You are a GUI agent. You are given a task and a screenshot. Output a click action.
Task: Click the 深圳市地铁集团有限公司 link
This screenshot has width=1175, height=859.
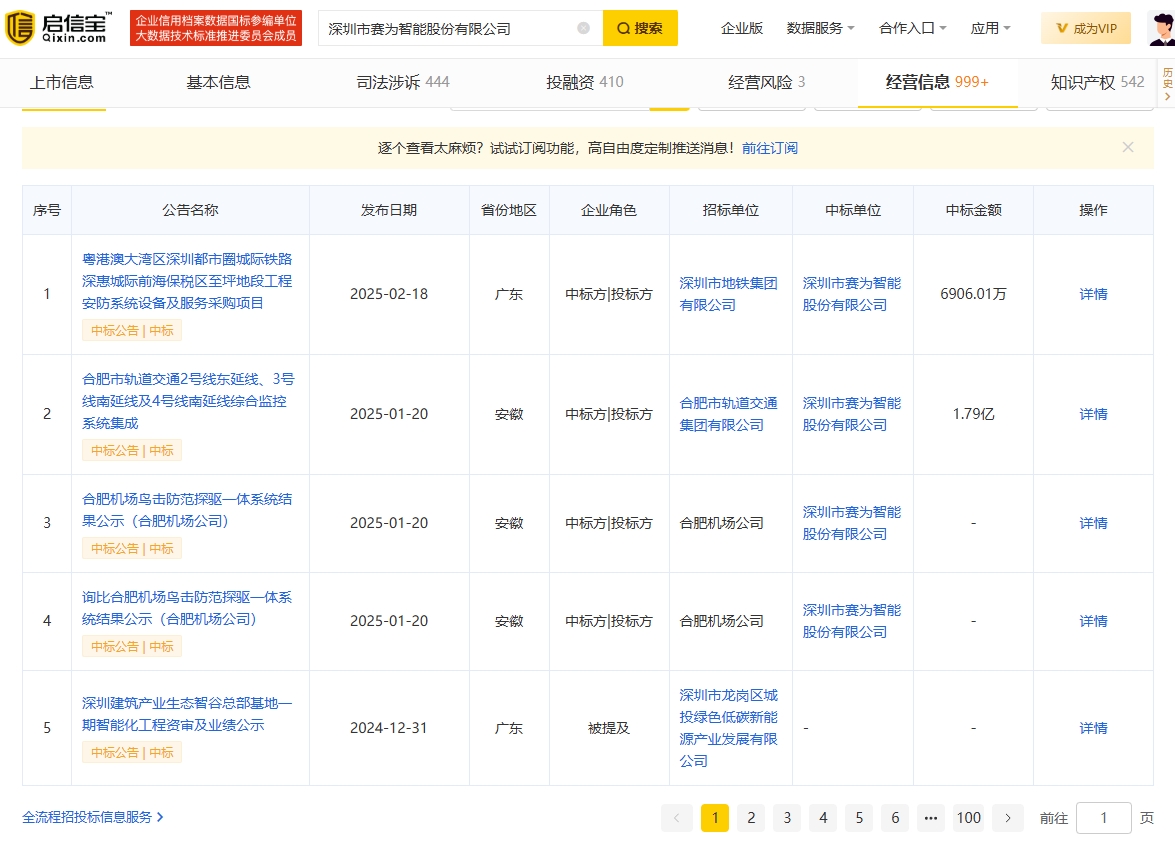[728, 294]
